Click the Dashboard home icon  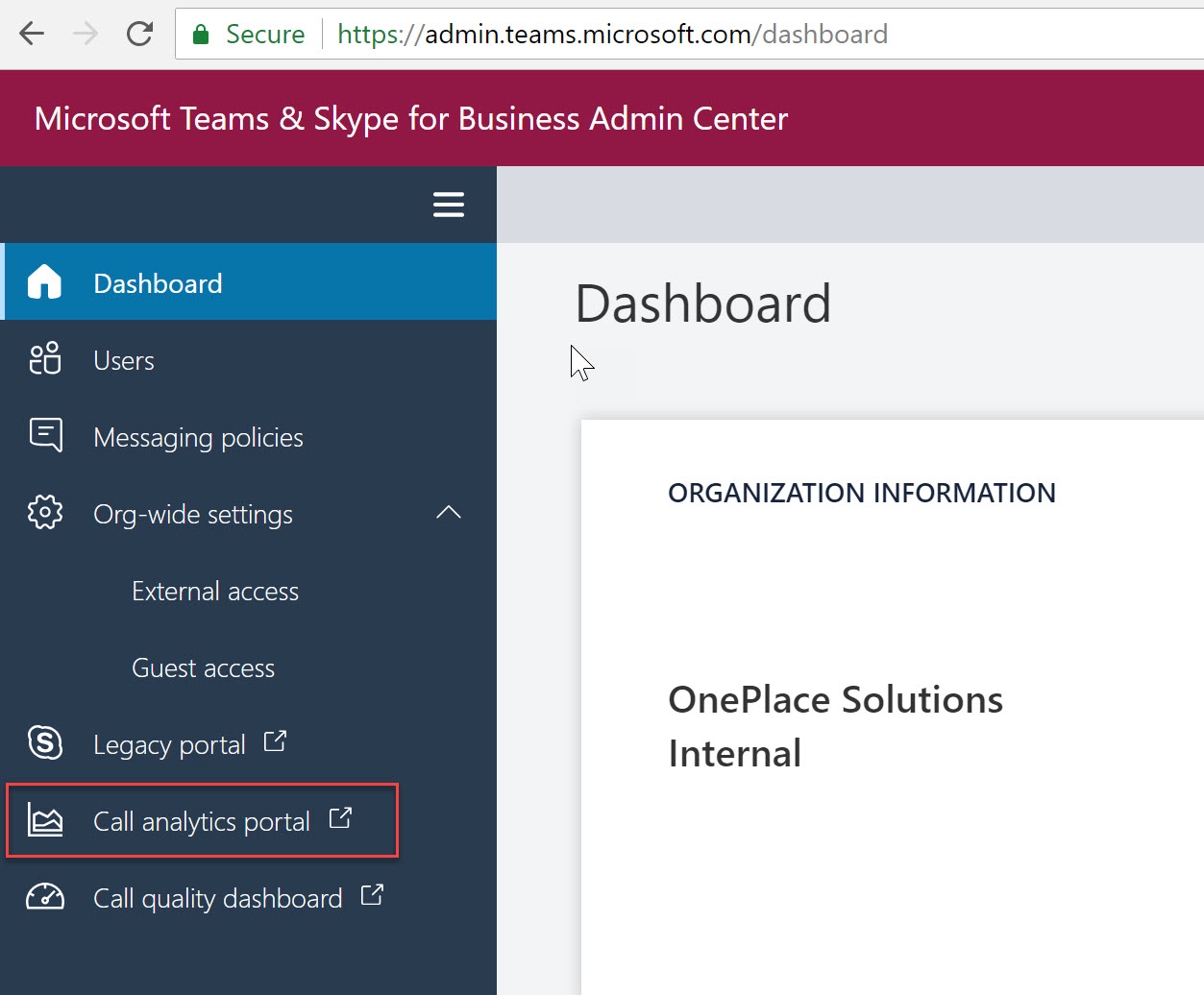coord(44,282)
